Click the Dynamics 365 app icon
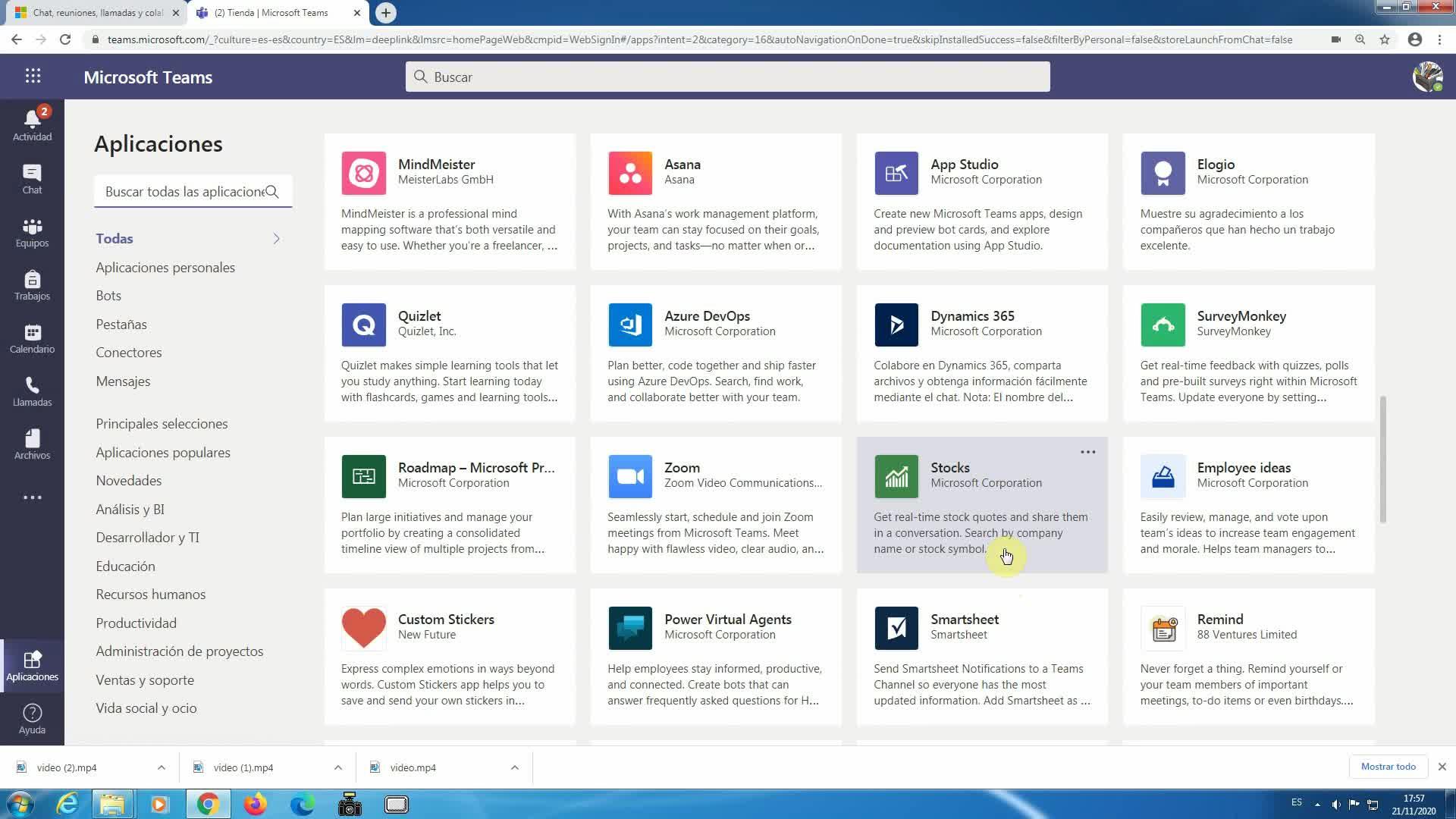 pyautogui.click(x=896, y=325)
